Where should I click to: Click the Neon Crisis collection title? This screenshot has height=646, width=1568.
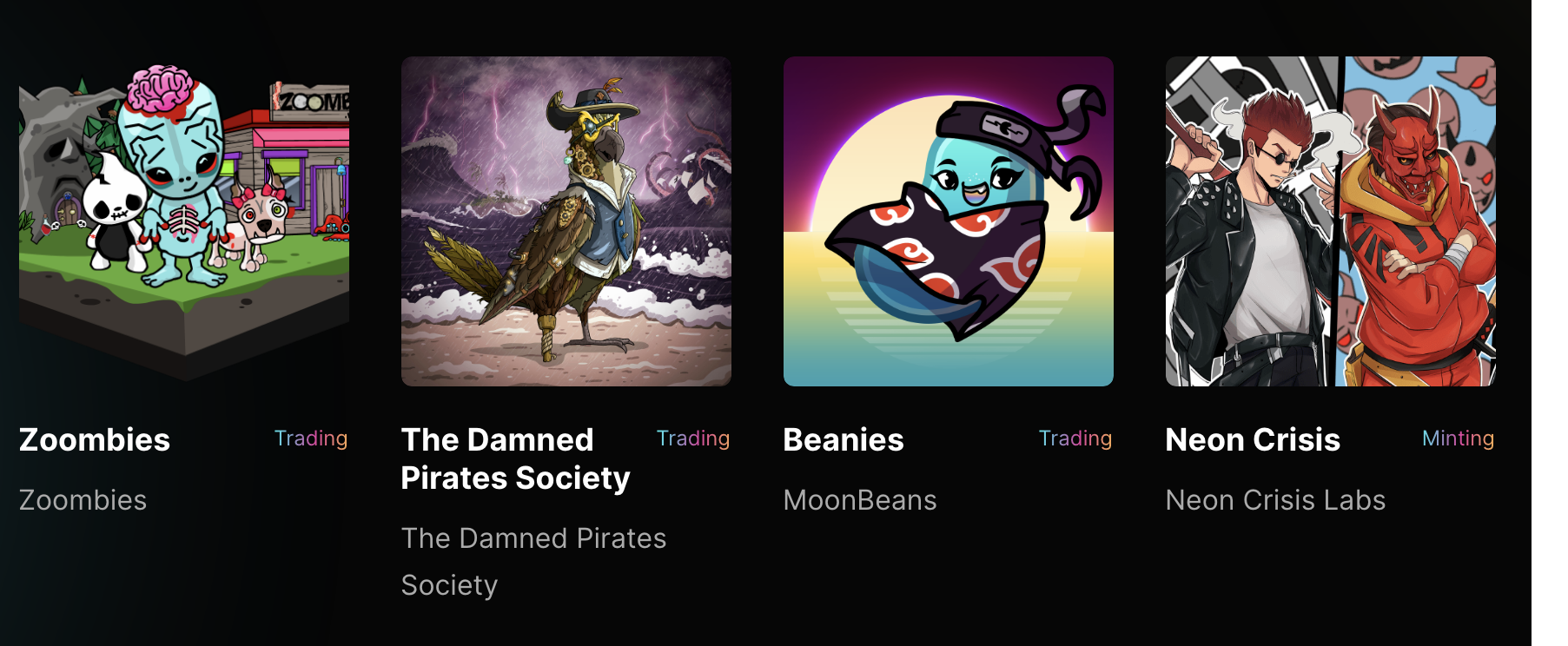tap(1253, 439)
